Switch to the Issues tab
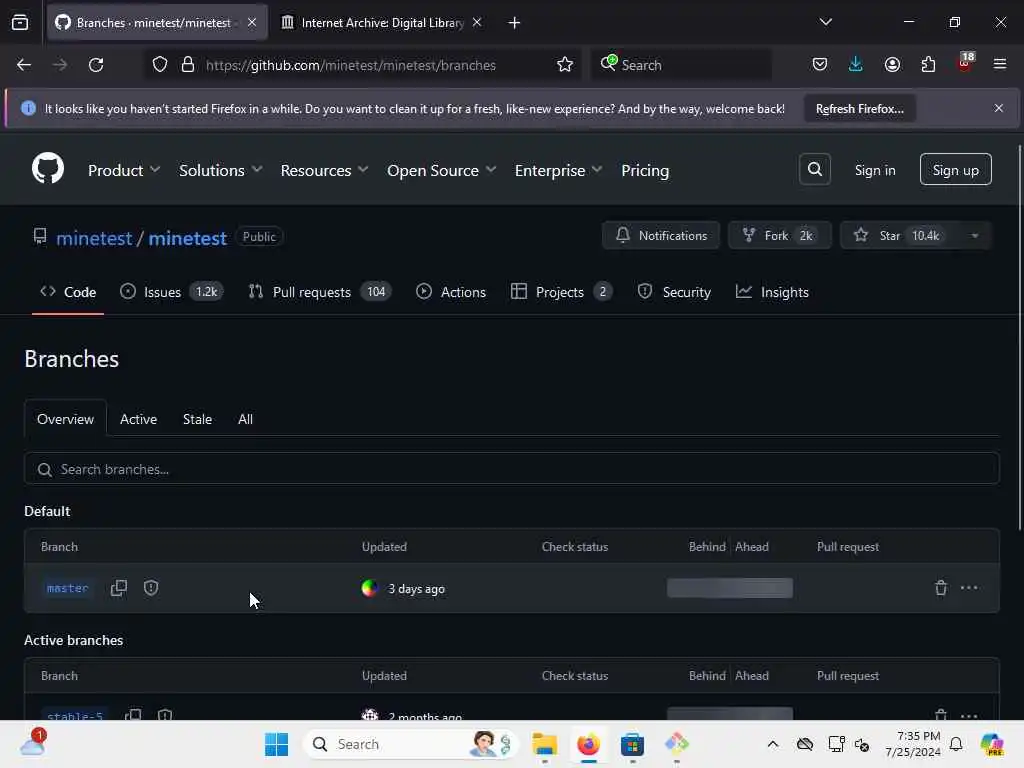The height and width of the screenshot is (768, 1024). coord(171,292)
